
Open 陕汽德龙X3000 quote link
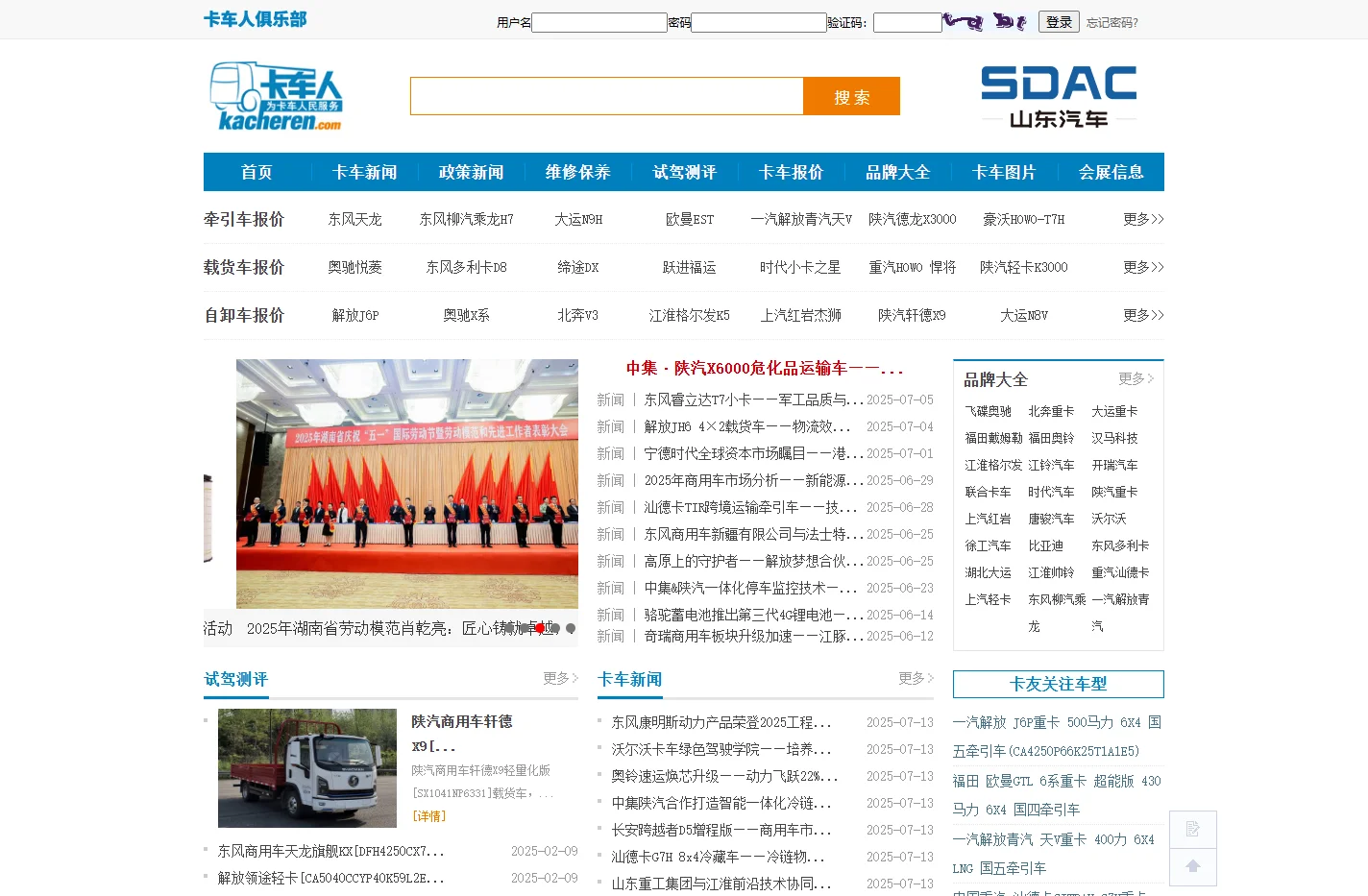click(913, 219)
